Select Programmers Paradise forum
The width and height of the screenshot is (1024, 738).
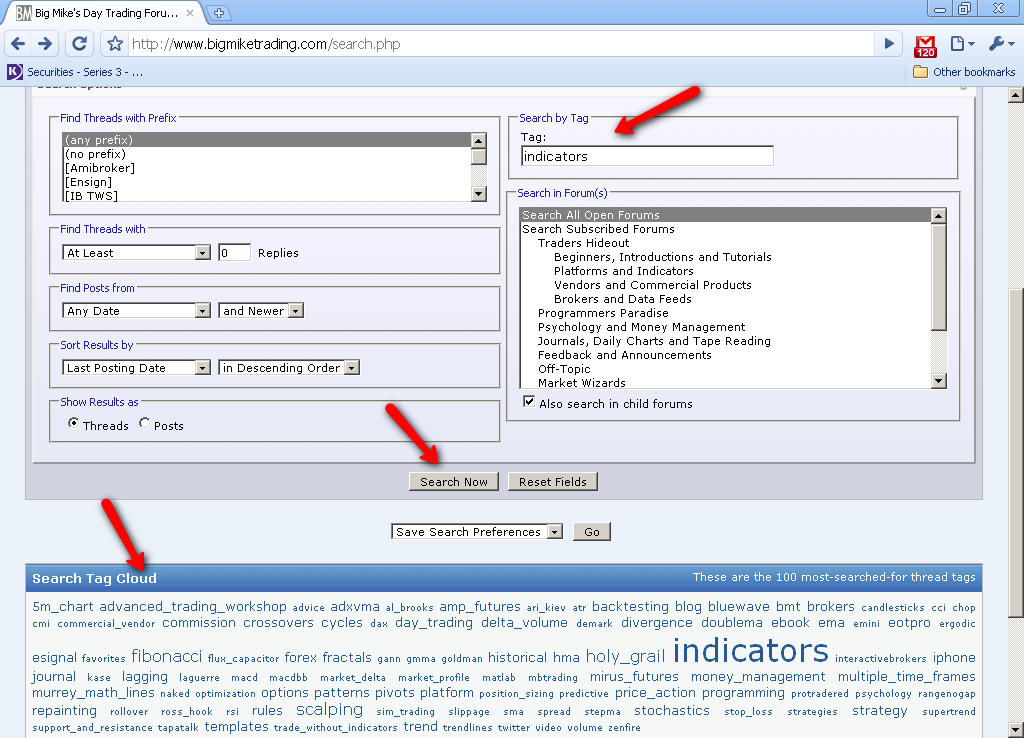[x=726, y=313]
